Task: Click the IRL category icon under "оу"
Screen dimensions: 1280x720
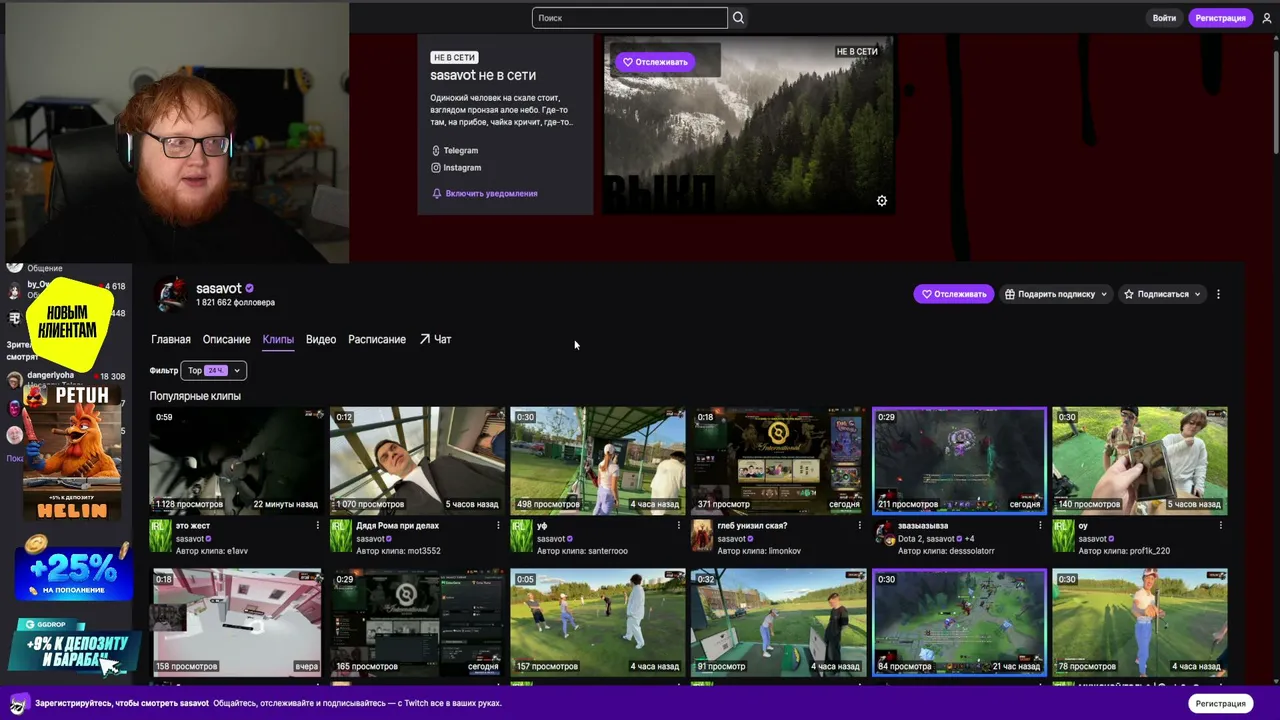Action: (1063, 537)
